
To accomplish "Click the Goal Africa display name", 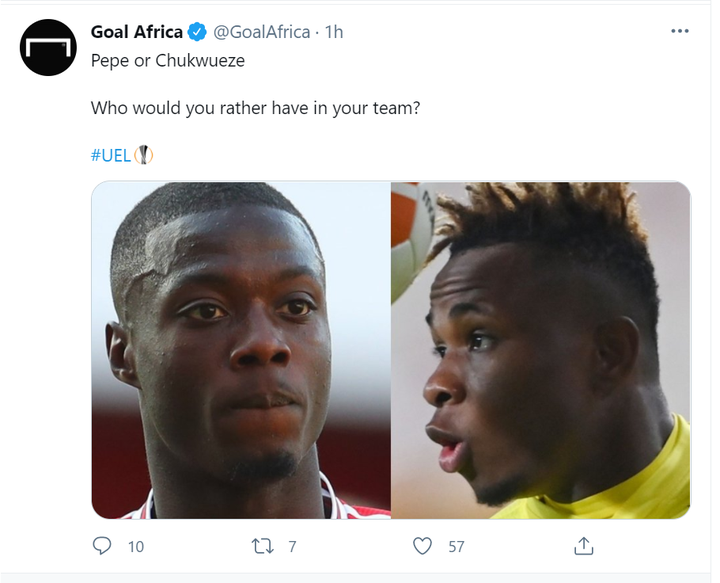I will [x=136, y=32].
